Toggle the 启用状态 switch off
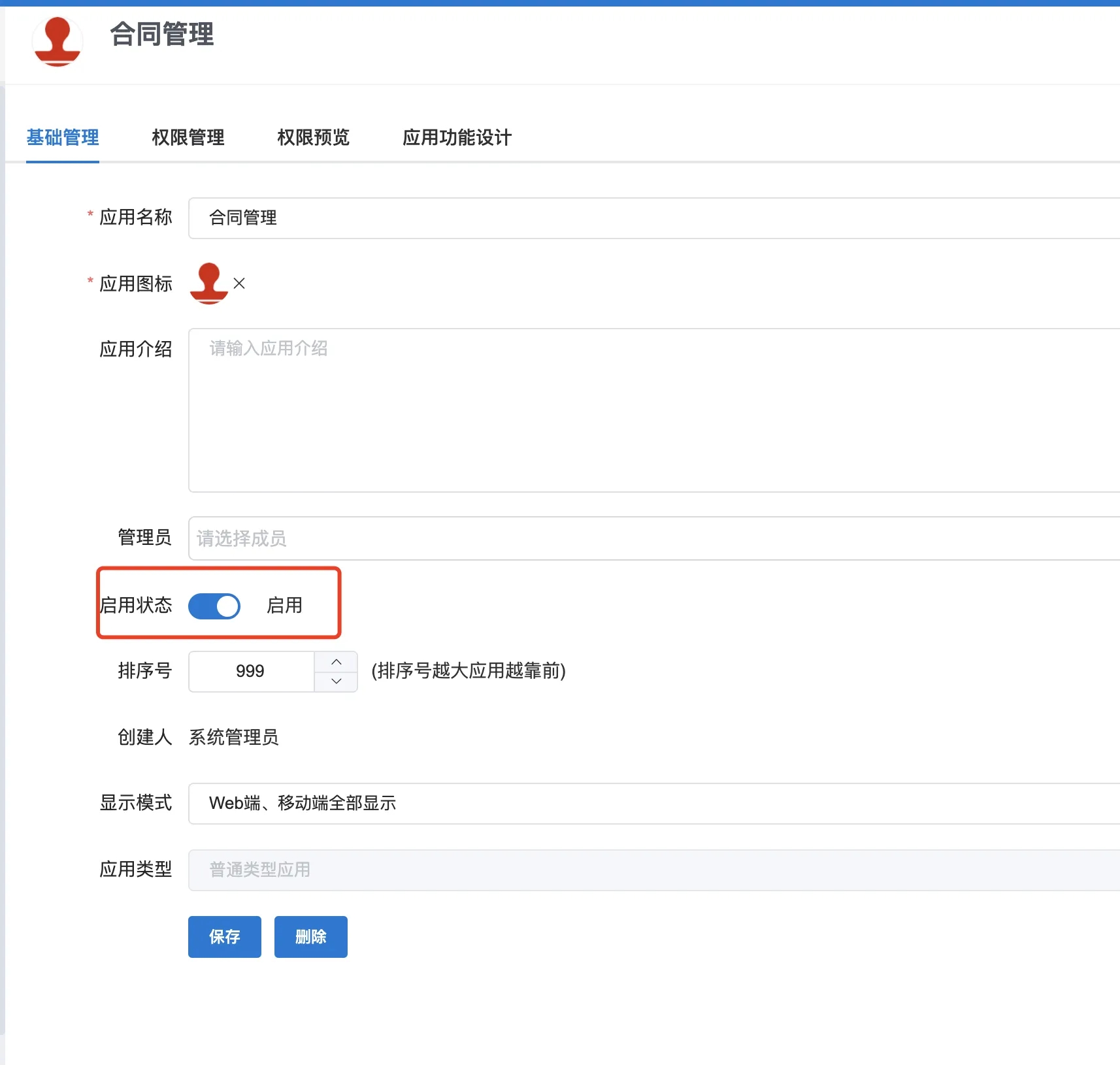Screen dimensions: 1120x1065 (x=214, y=606)
